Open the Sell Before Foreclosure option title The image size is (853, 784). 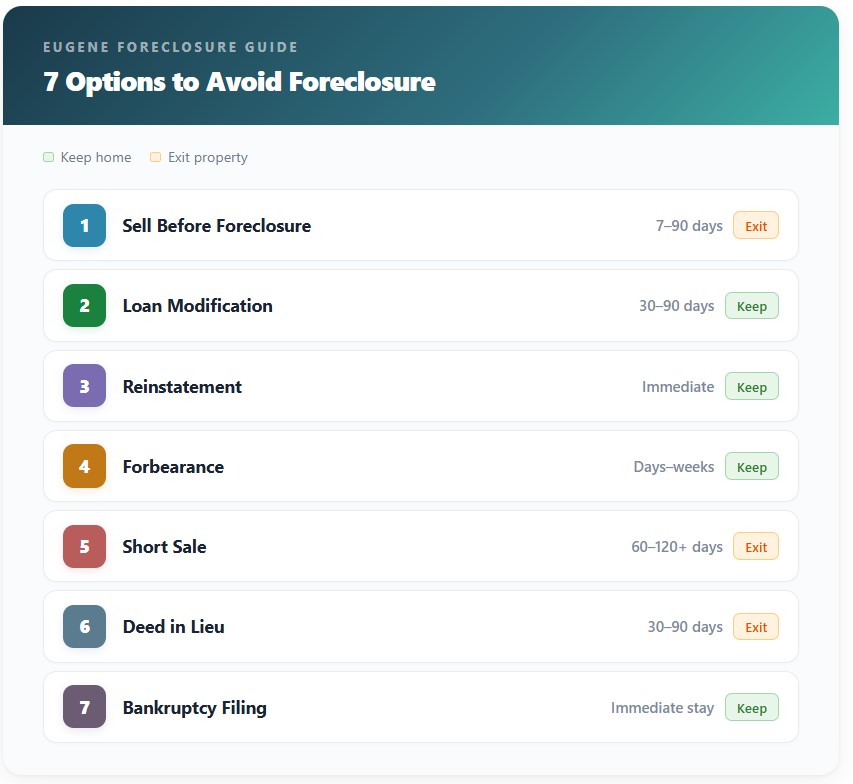[216, 226]
